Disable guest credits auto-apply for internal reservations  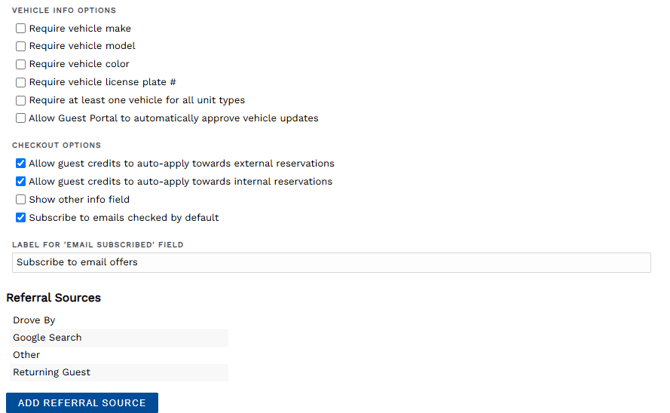pos(21,181)
